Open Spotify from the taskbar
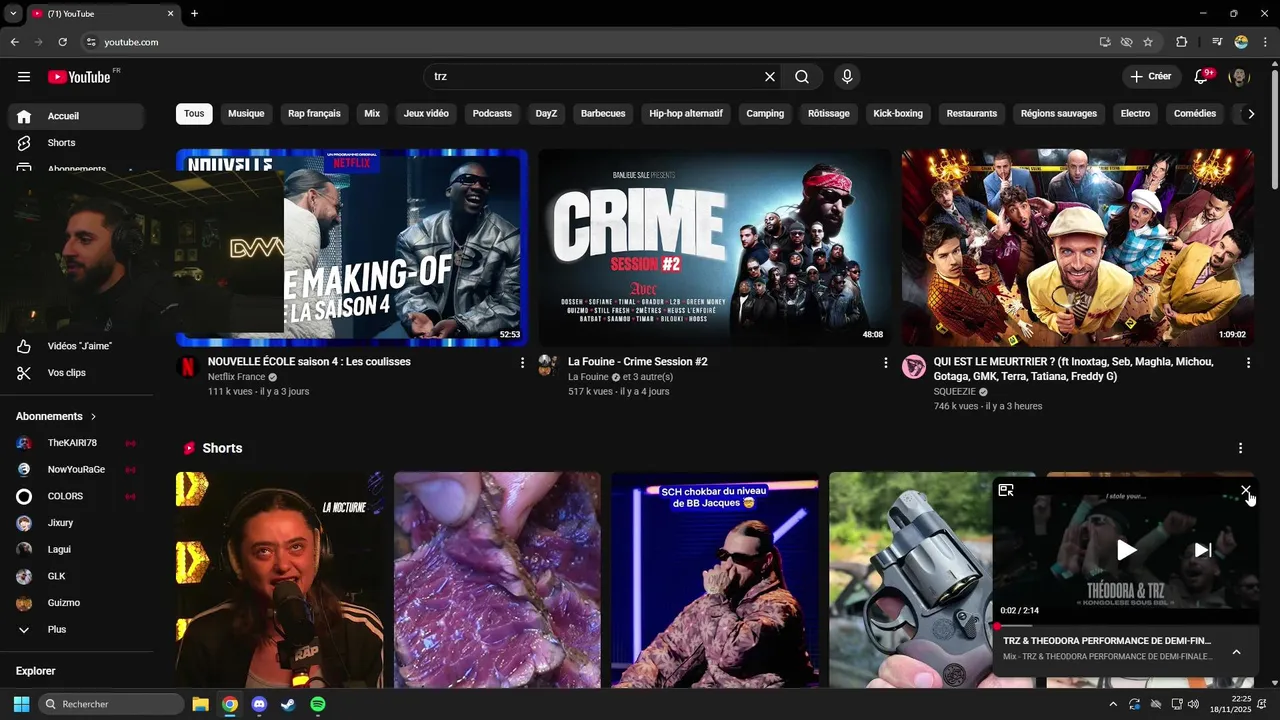This screenshot has width=1280, height=720. pyautogui.click(x=318, y=704)
